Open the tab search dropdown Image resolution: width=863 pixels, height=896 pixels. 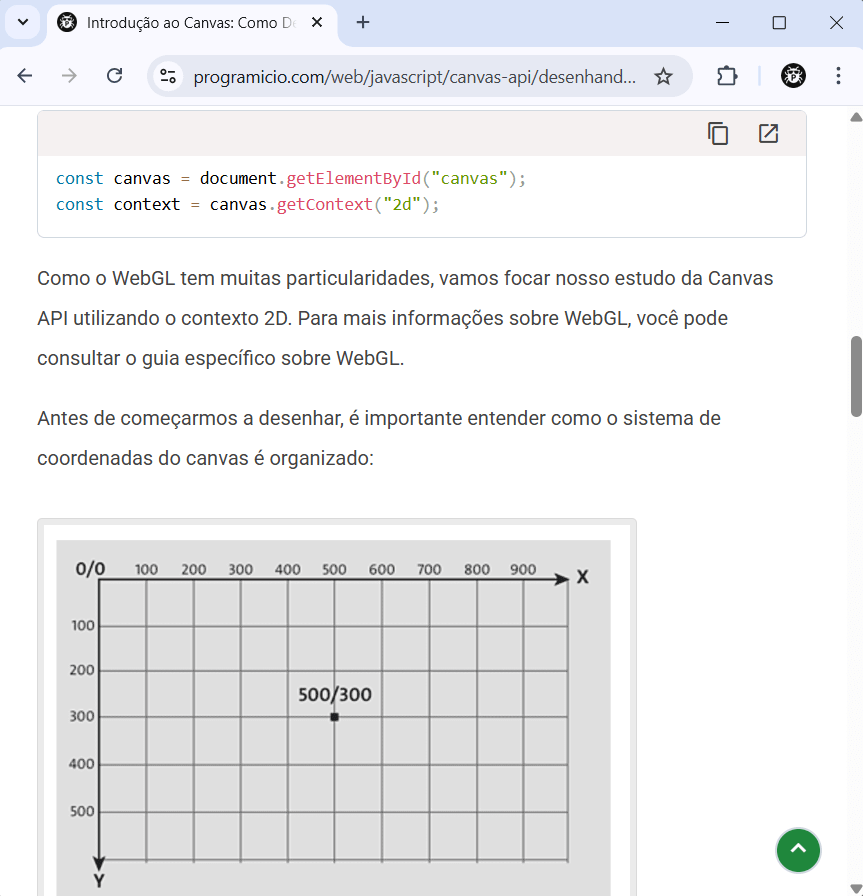click(x=22, y=22)
